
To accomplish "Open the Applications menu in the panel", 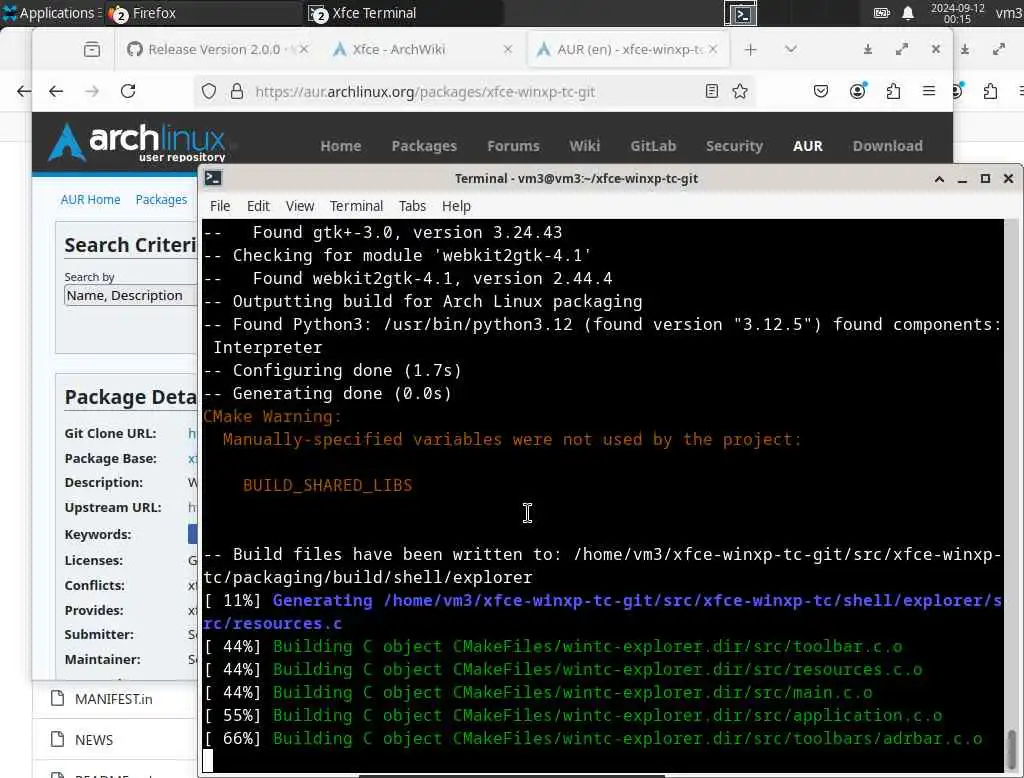I will click(x=50, y=13).
